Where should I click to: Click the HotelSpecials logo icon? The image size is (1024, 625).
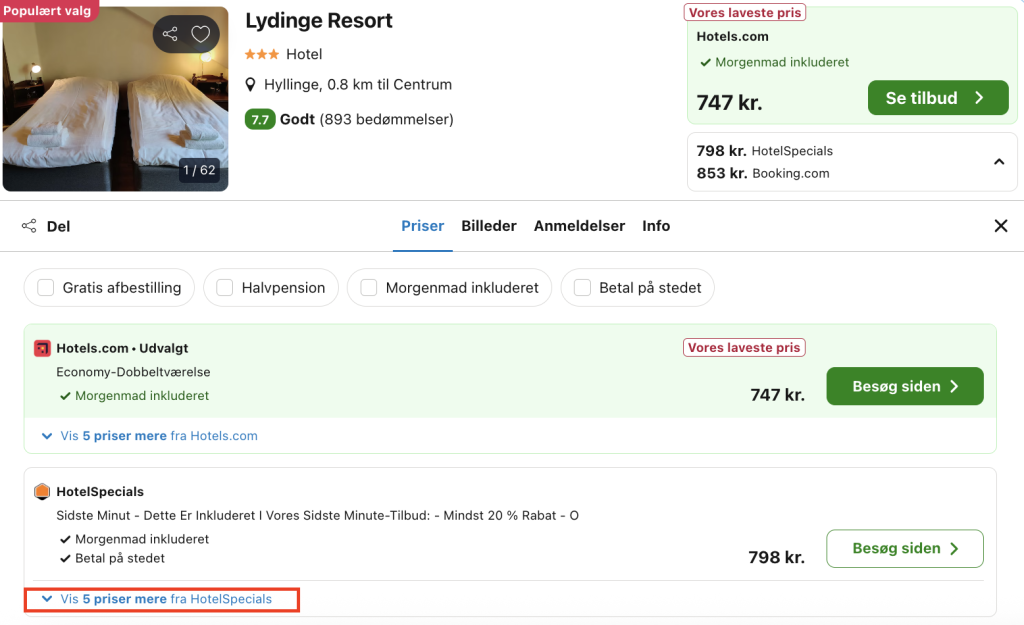(x=42, y=492)
